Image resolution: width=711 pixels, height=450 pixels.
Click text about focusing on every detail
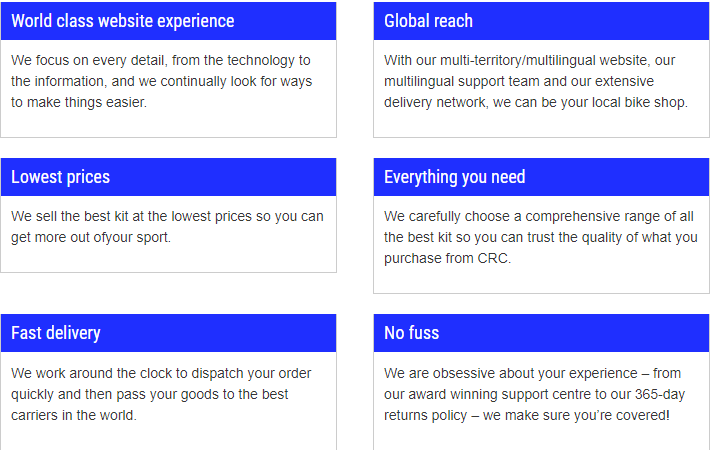coord(161,81)
